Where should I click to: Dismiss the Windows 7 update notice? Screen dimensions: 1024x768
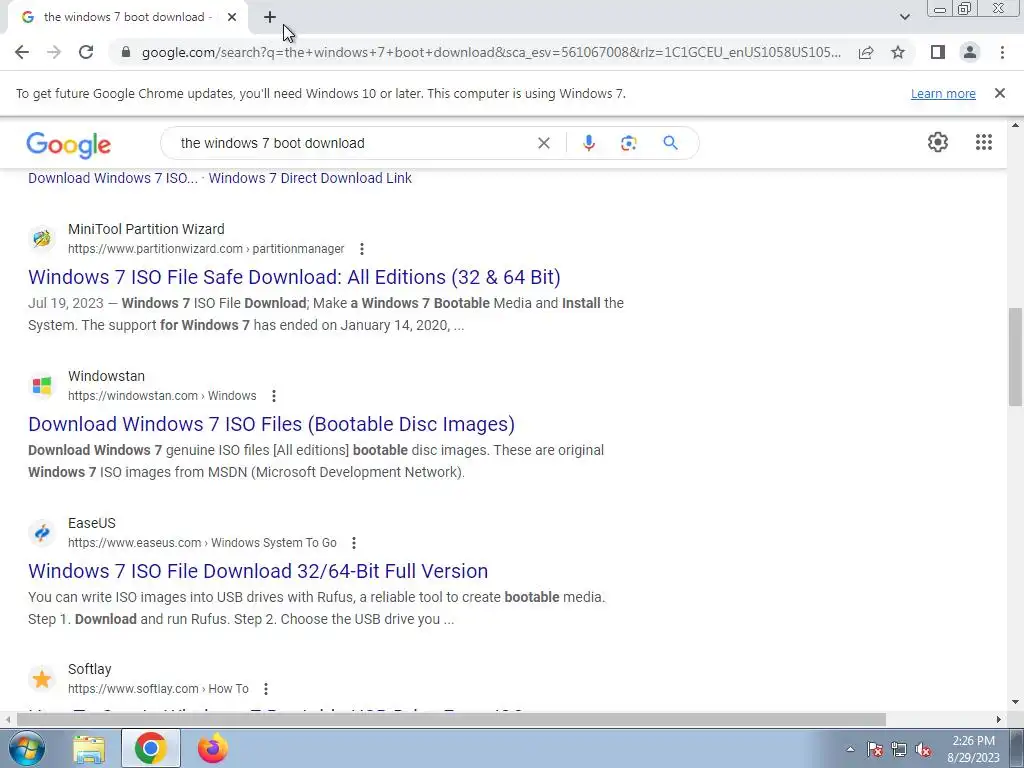1000,93
